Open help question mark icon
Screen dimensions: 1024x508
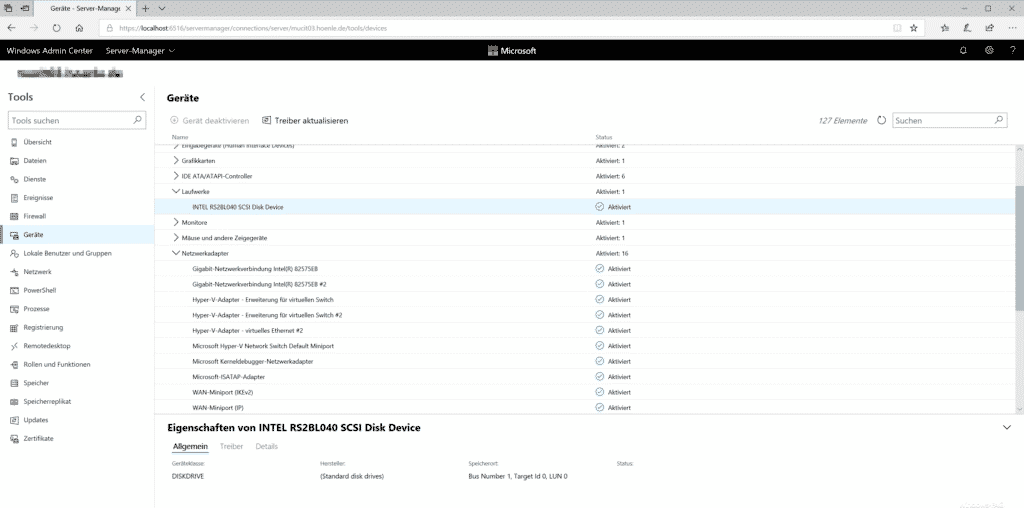tap(1013, 50)
